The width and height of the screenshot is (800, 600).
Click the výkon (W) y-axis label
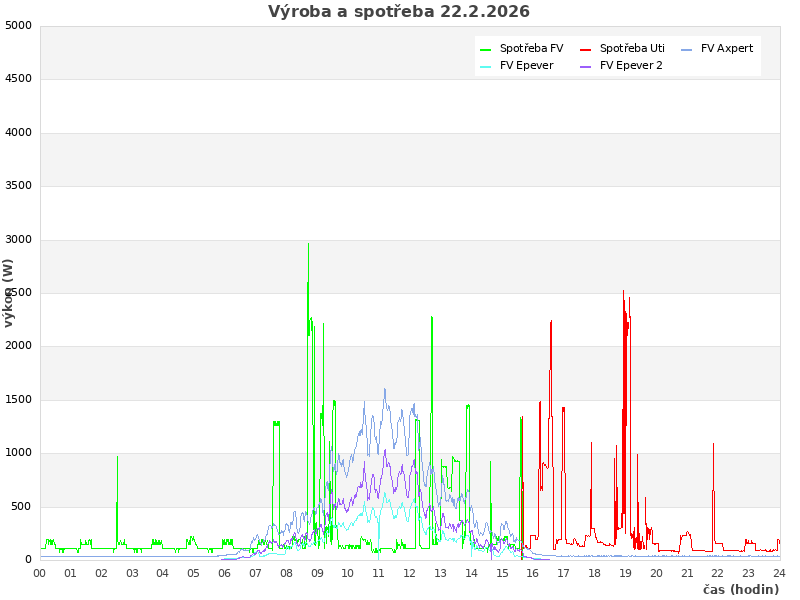tap(9, 292)
